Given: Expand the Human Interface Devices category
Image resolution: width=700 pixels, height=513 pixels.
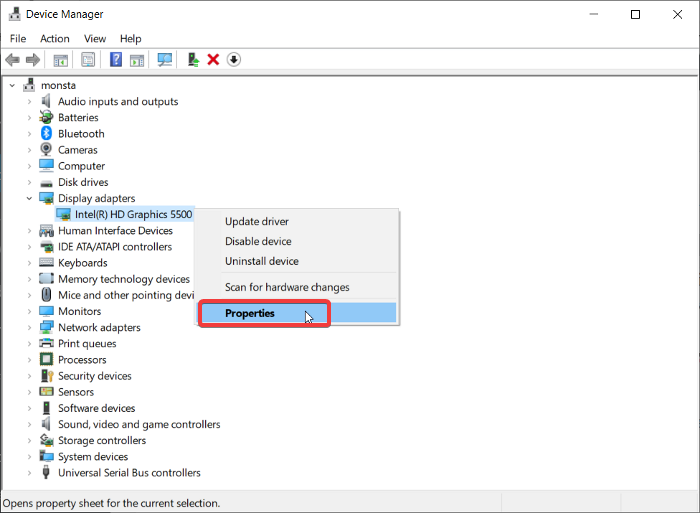Looking at the screenshot, I should click(x=29, y=230).
